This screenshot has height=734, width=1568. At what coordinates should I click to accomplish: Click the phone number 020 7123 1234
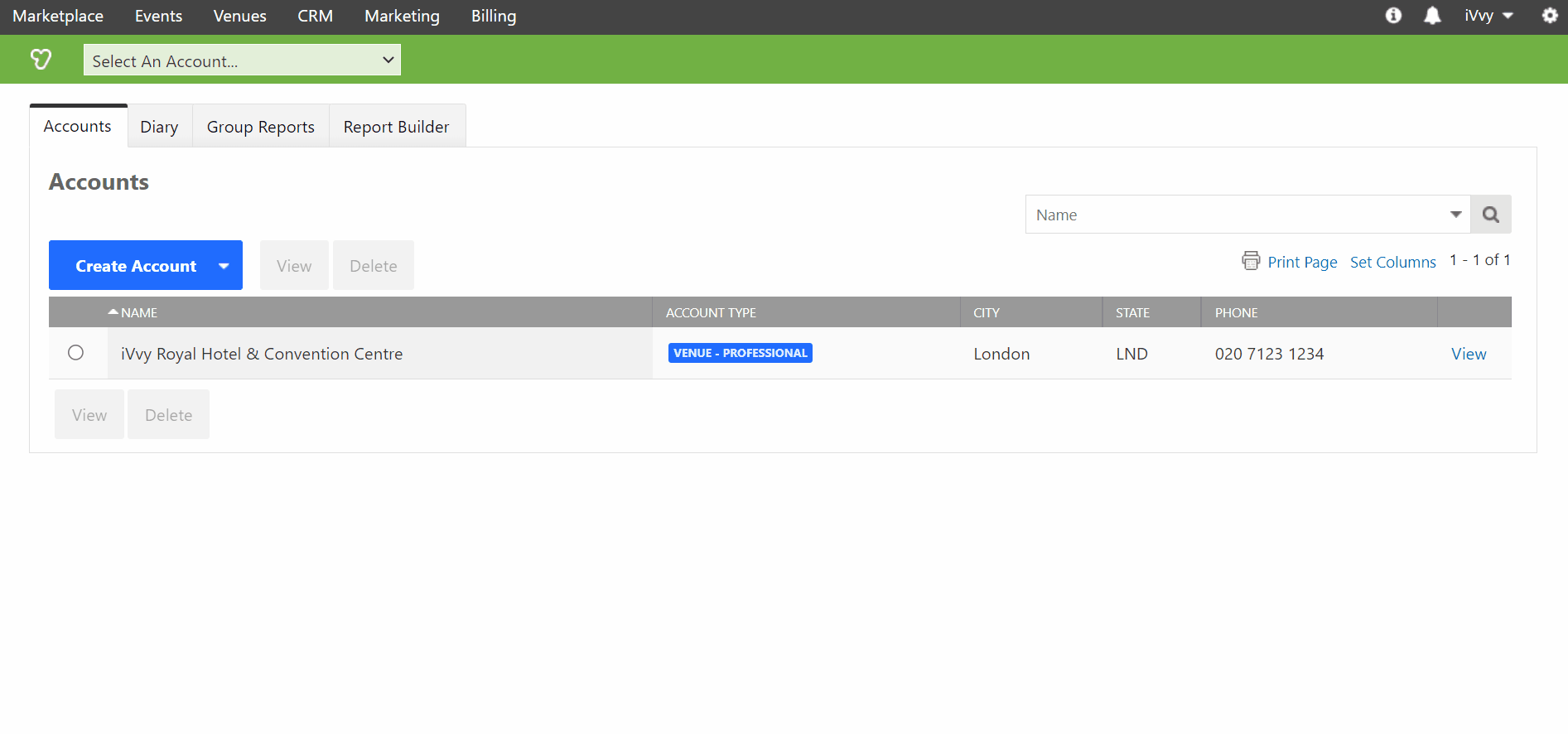[1269, 354]
